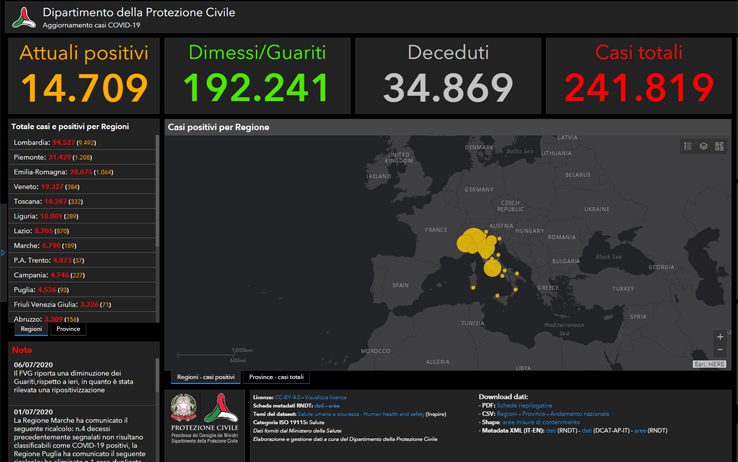Image resolution: width=738 pixels, height=462 pixels.
Task: Select Lazio row in regions list
Action: (80, 230)
